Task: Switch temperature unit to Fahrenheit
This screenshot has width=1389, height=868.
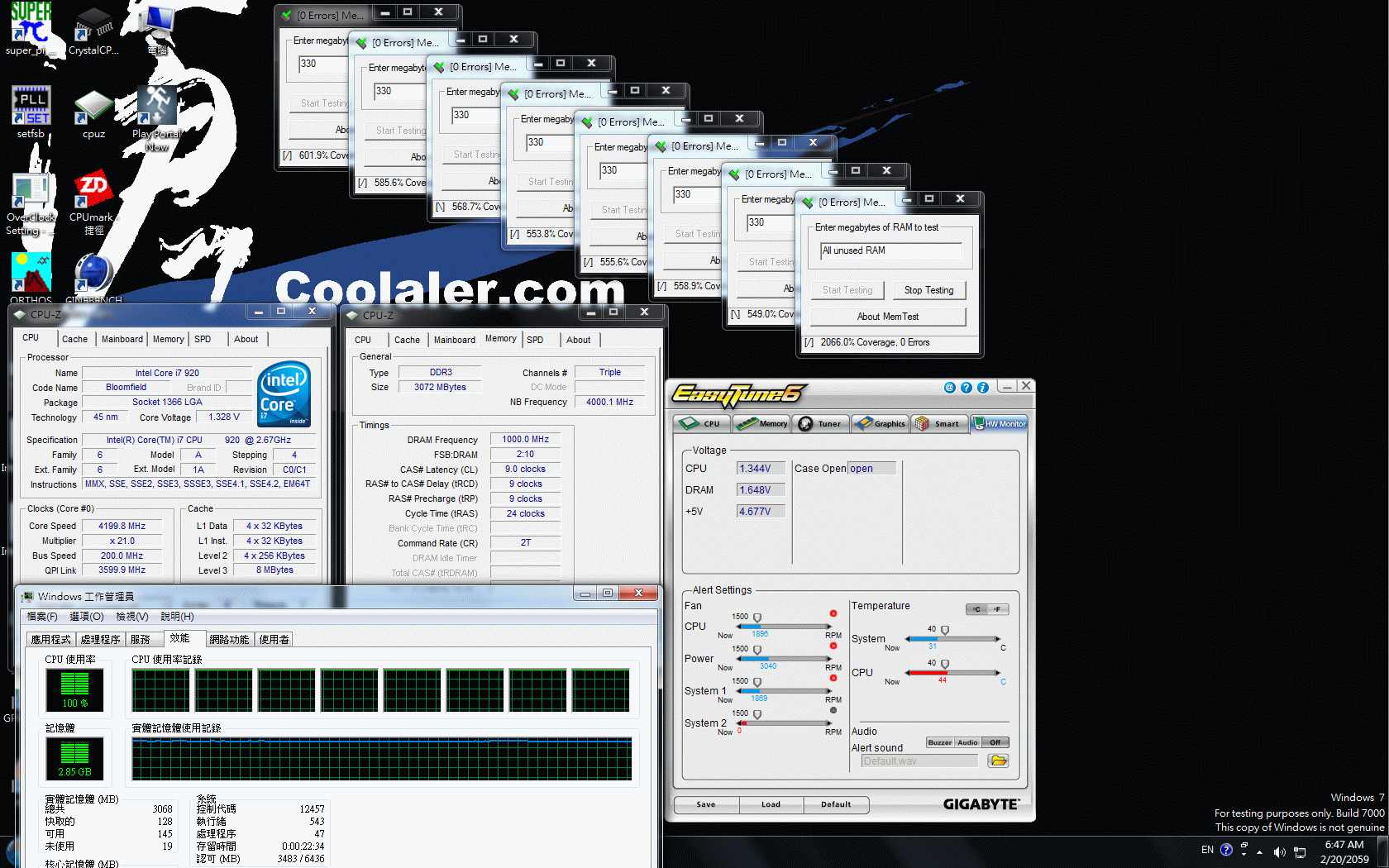Action: 998,609
